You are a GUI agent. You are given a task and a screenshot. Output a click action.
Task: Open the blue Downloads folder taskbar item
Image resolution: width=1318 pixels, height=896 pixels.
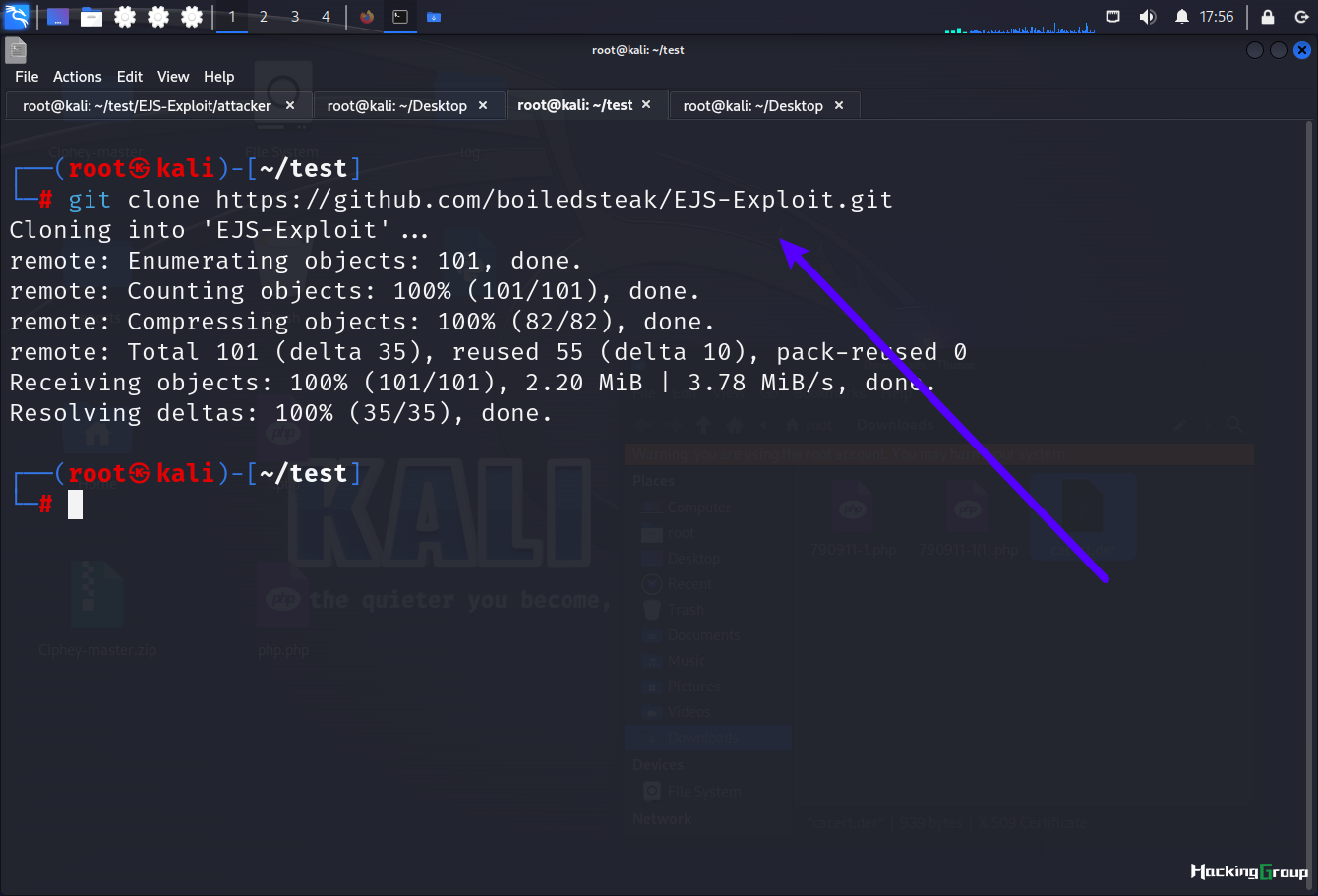coord(434,17)
